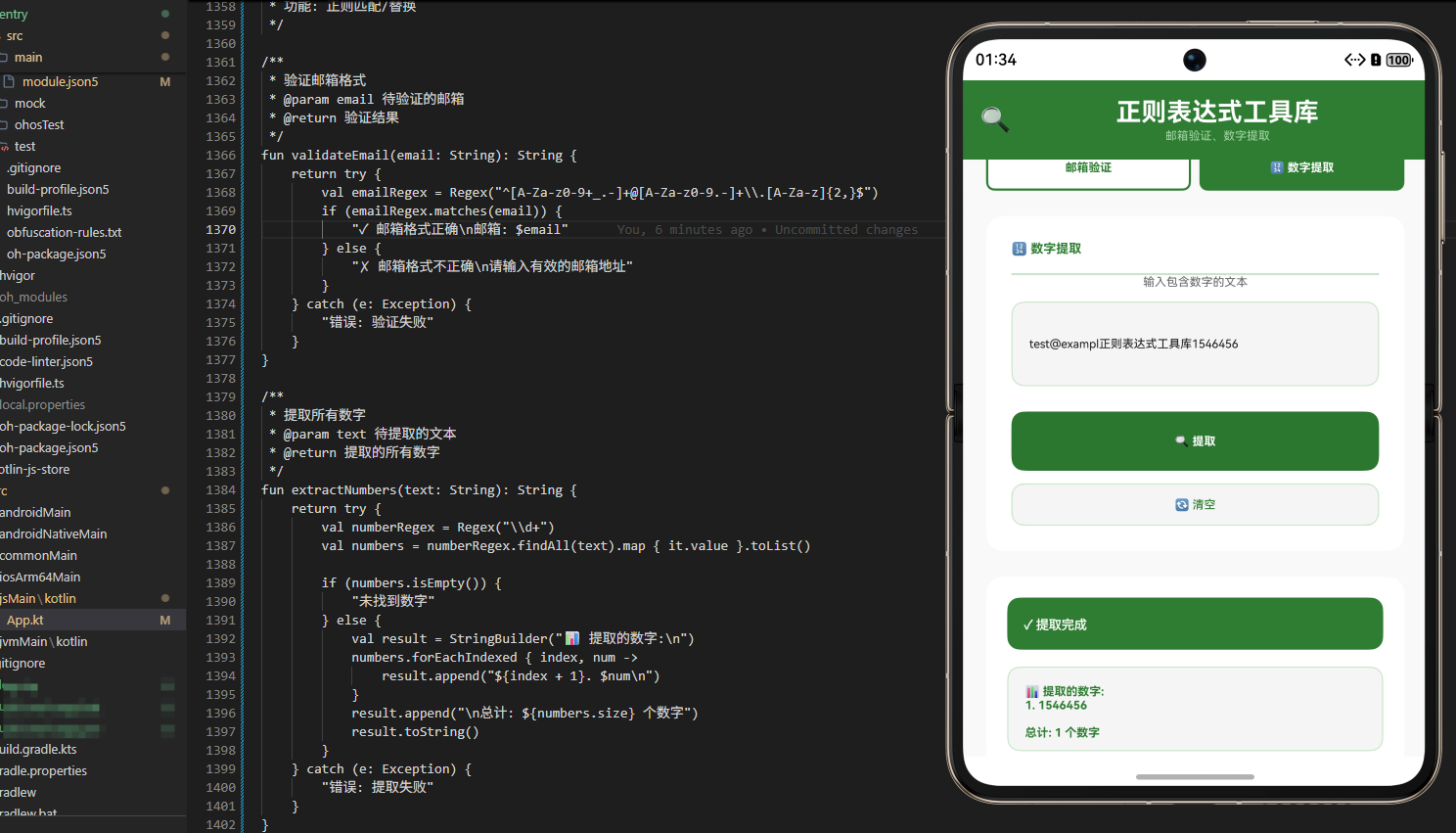Click the extractNumbers function declaration
The image size is (1456, 833).
(419, 489)
